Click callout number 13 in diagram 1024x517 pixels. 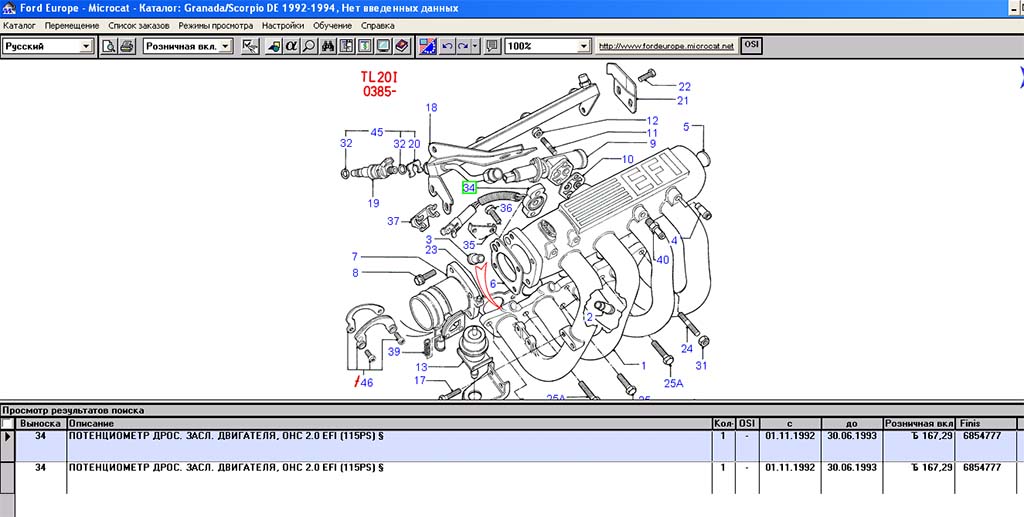[421, 367]
